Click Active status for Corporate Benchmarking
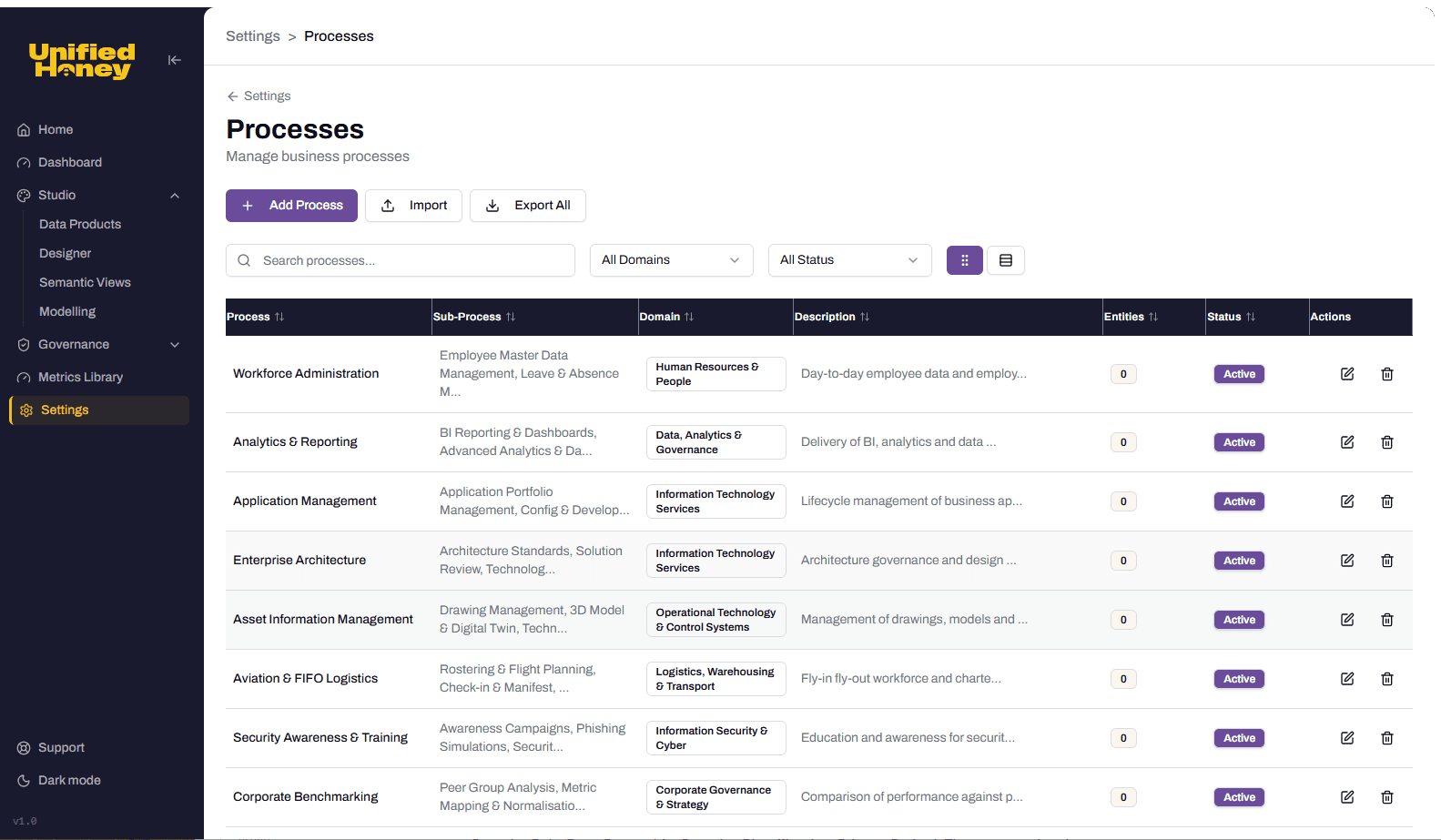This screenshot has height=840, width=1441. 1239,797
